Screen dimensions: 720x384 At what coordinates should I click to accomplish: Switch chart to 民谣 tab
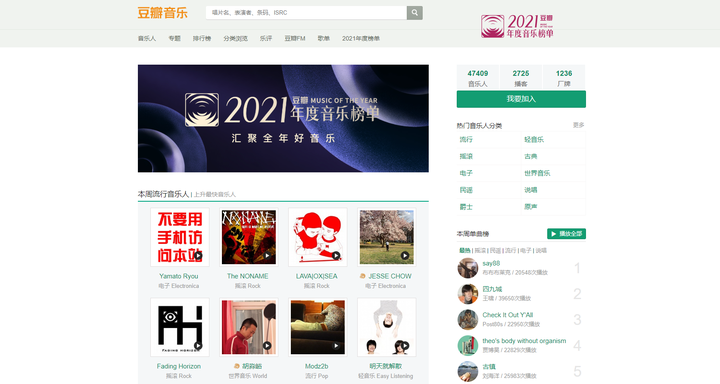pyautogui.click(x=495, y=251)
